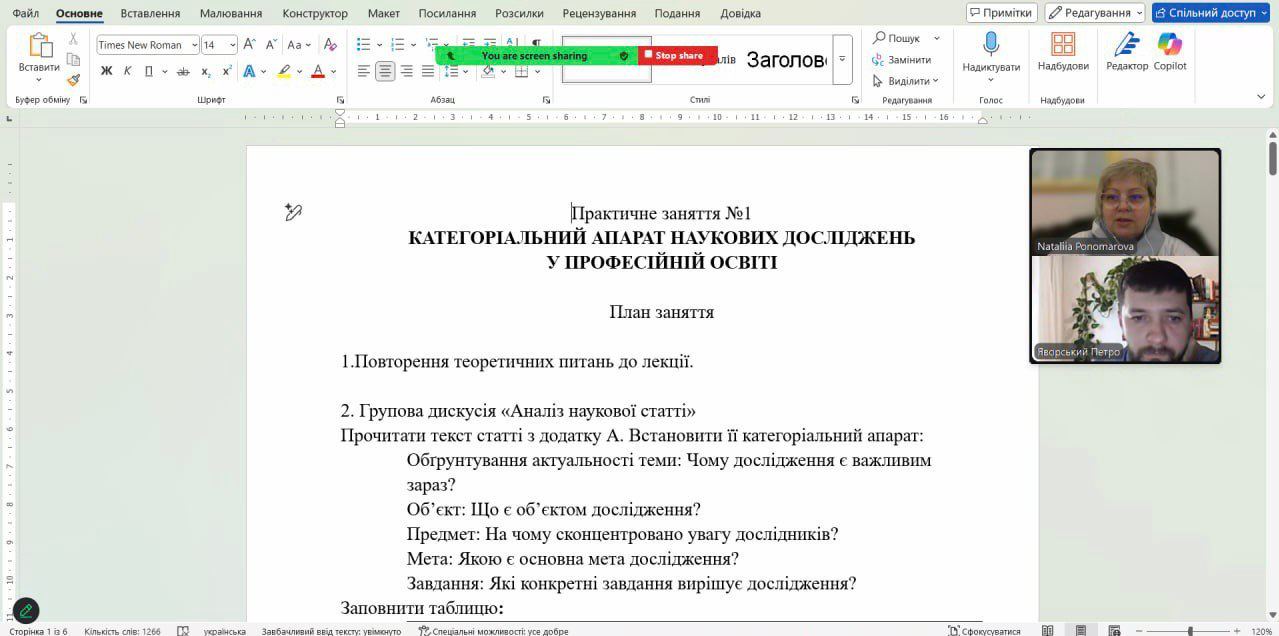Start dictation with the microphone icon
Image resolution: width=1279 pixels, height=636 pixels.
990,51
